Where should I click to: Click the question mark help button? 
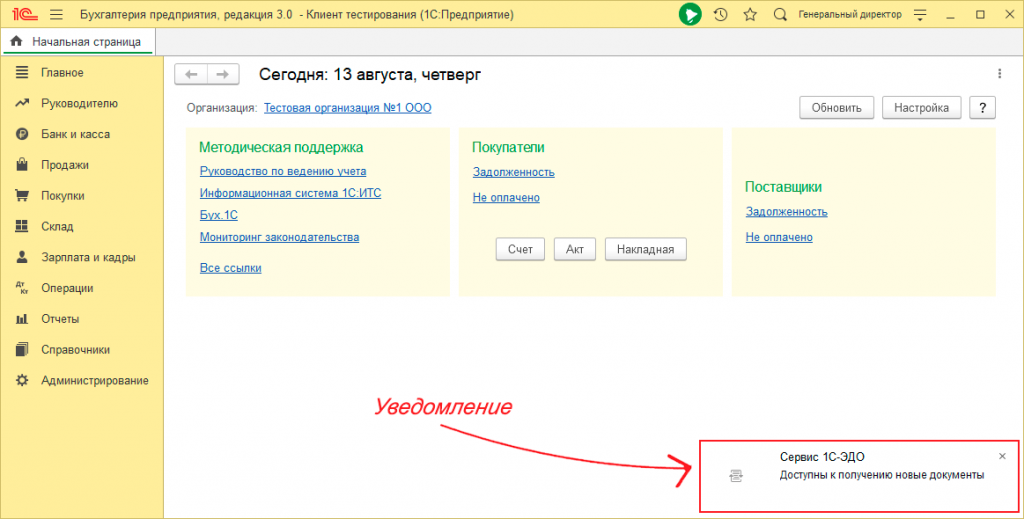[982, 108]
